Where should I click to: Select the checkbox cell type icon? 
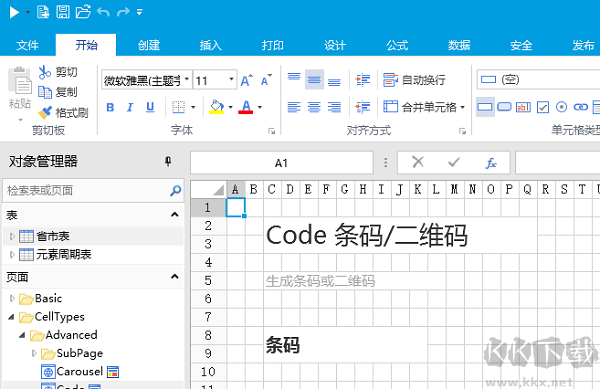click(x=543, y=107)
